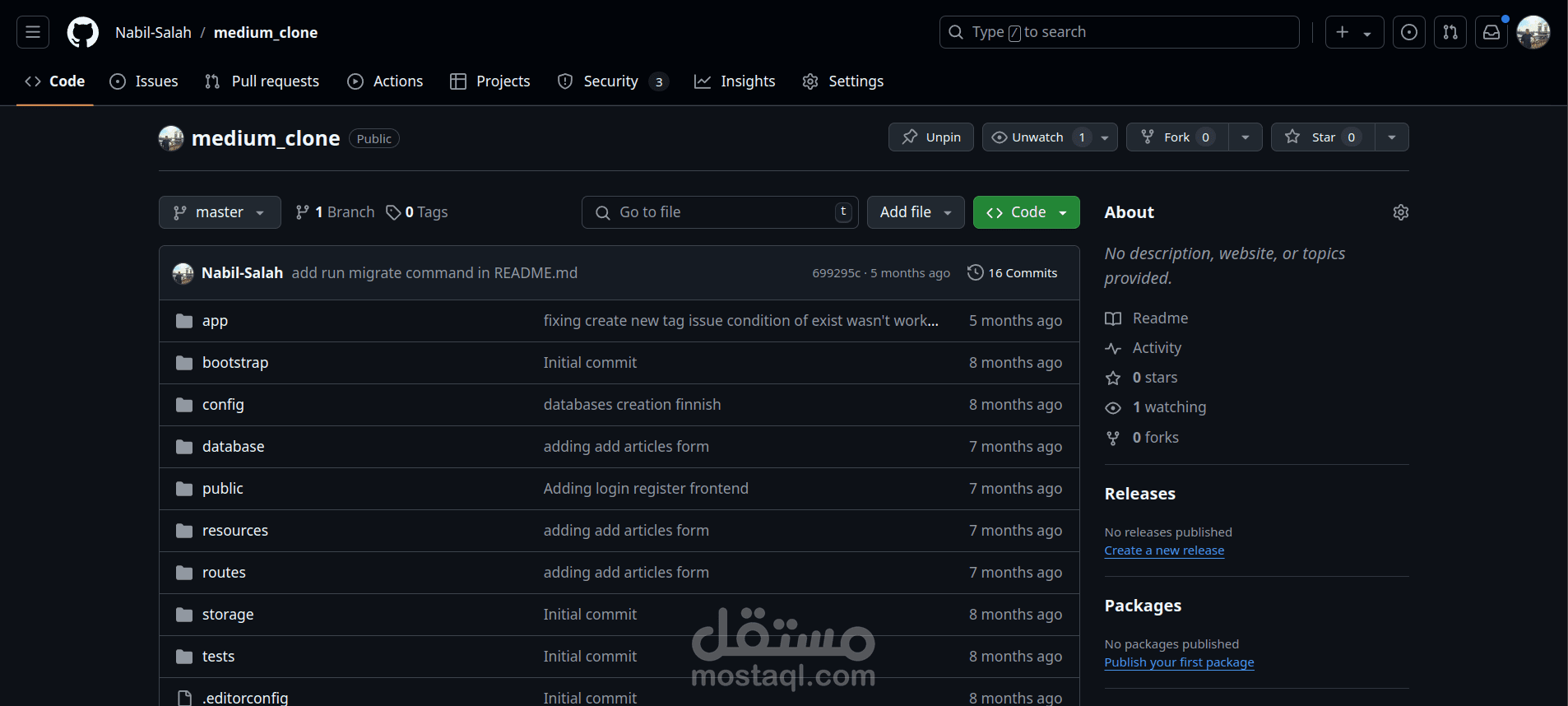Viewport: 1568px width, 706px height.
Task: Open the Nabil-Salah owner link
Action: point(153,32)
